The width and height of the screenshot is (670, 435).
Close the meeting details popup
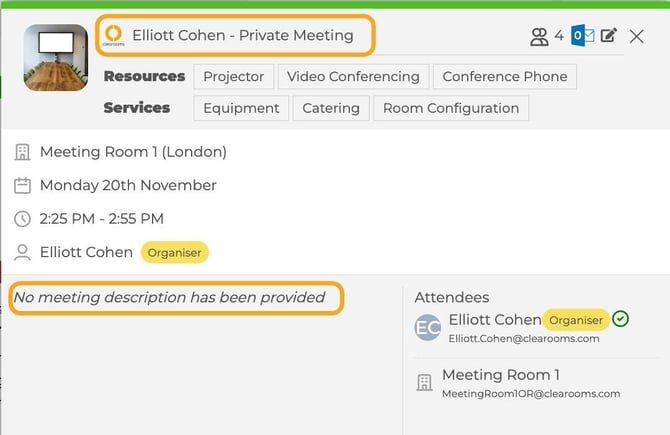[637, 37]
